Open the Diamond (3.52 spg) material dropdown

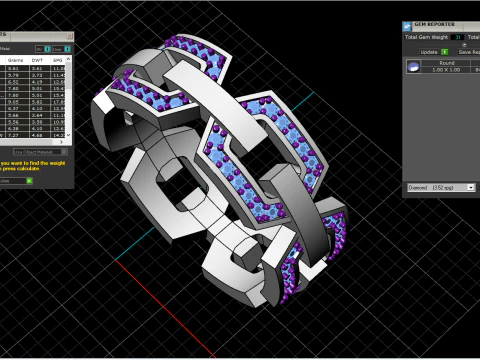tap(441, 188)
